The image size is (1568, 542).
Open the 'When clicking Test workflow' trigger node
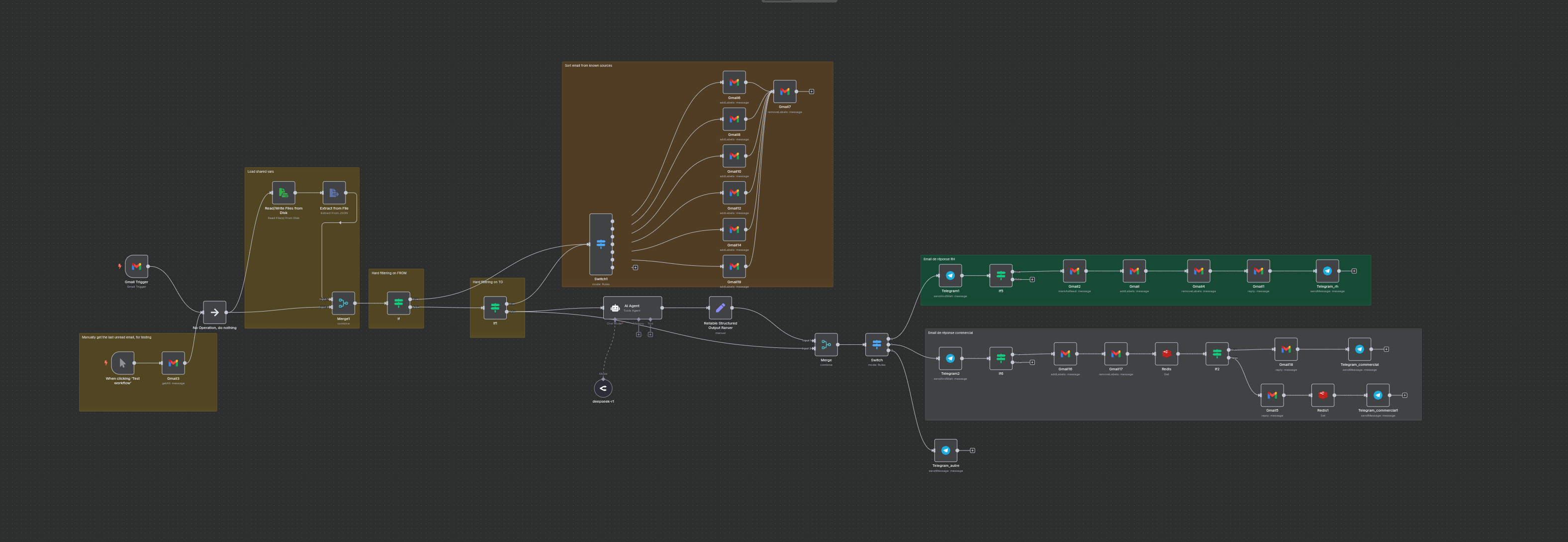[122, 362]
